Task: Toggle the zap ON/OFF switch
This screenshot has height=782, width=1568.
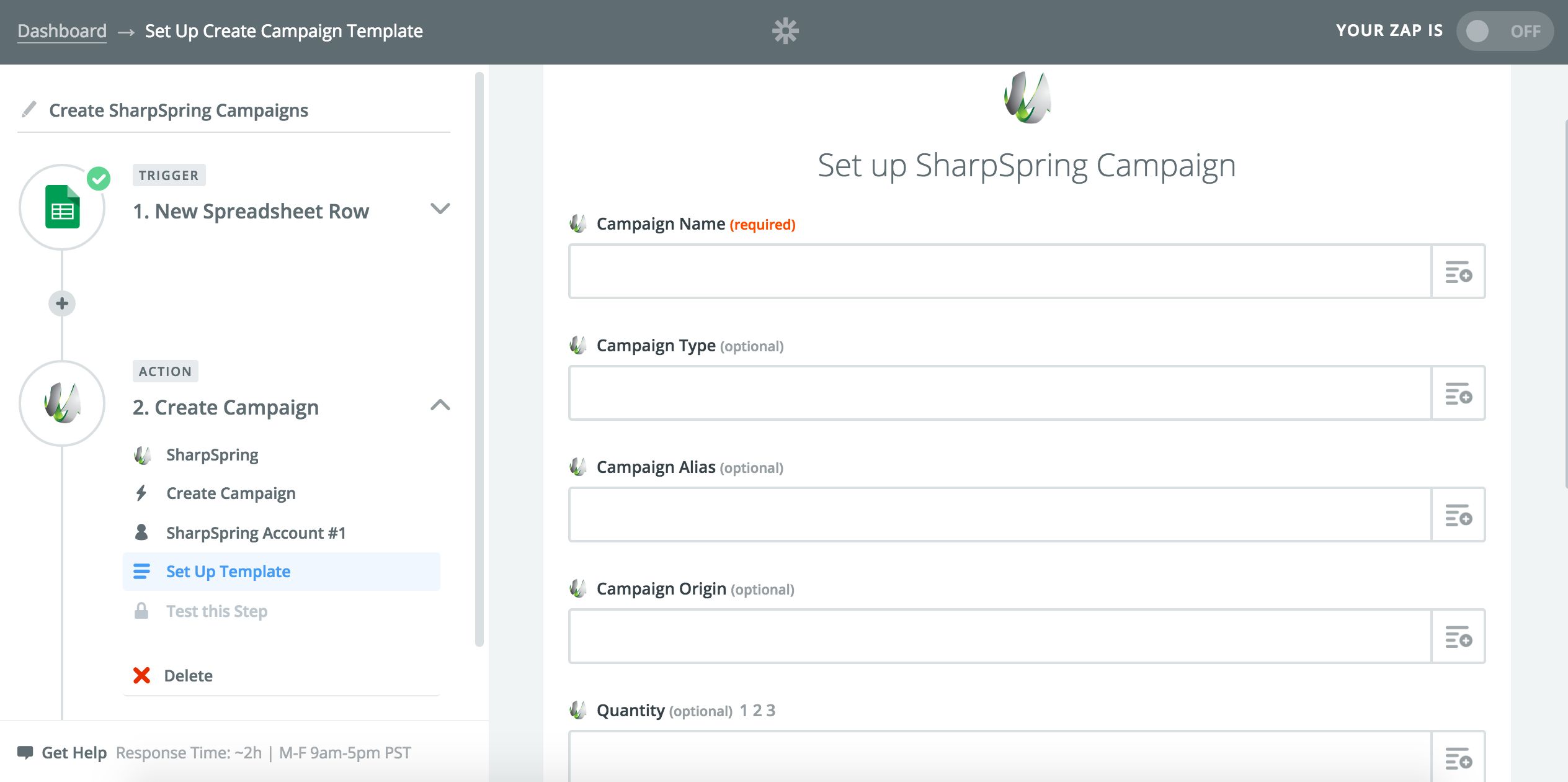Action: (1504, 31)
